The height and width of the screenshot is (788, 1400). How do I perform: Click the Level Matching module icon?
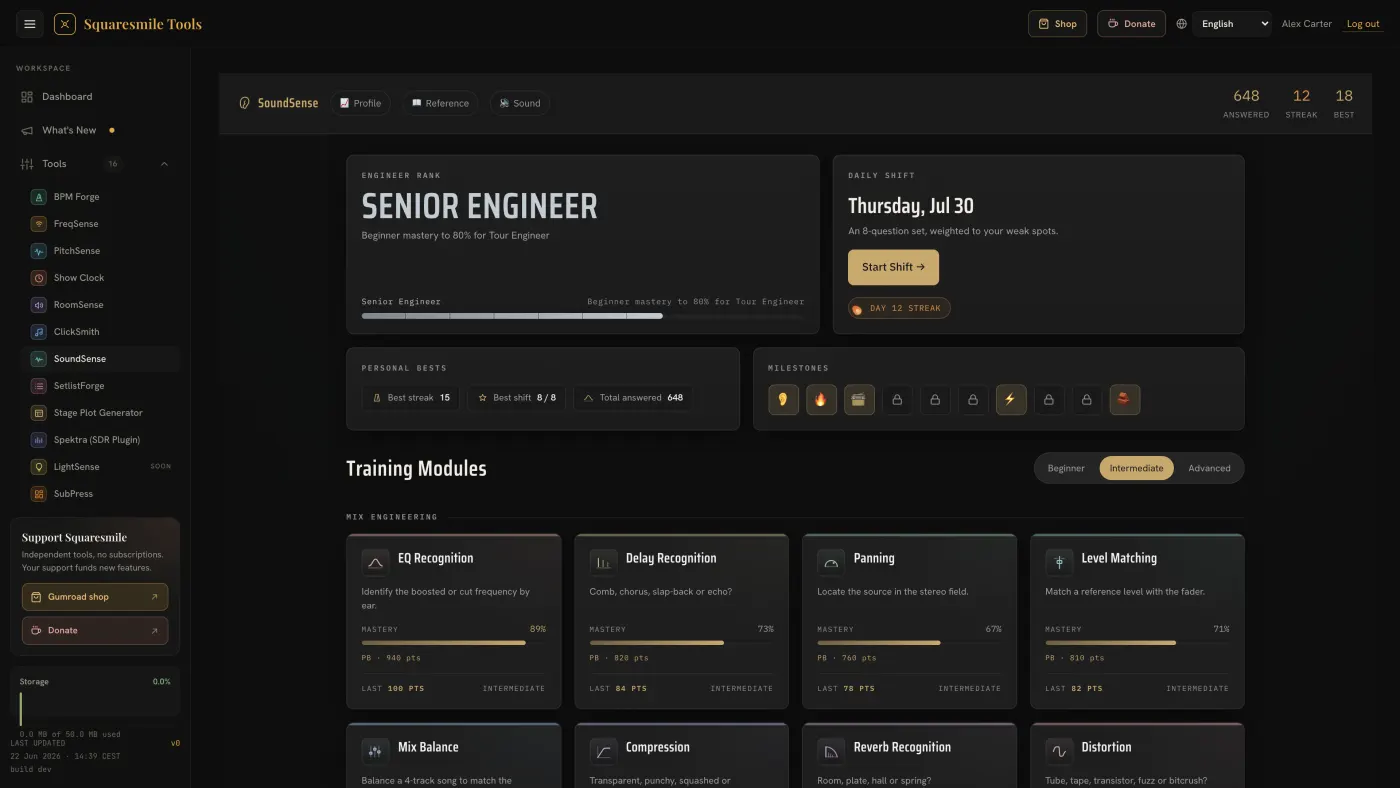[1059, 562]
